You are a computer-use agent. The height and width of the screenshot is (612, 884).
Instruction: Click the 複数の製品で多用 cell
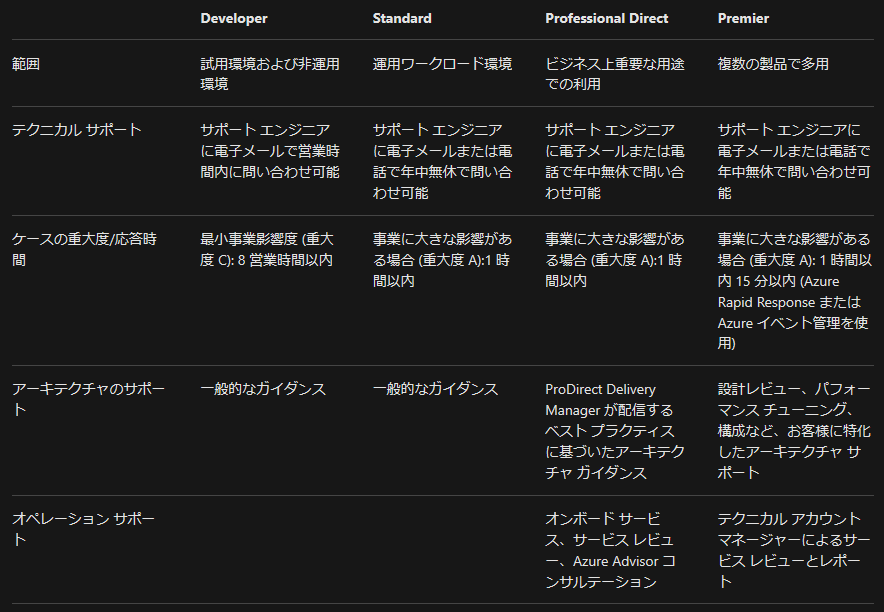(x=773, y=64)
